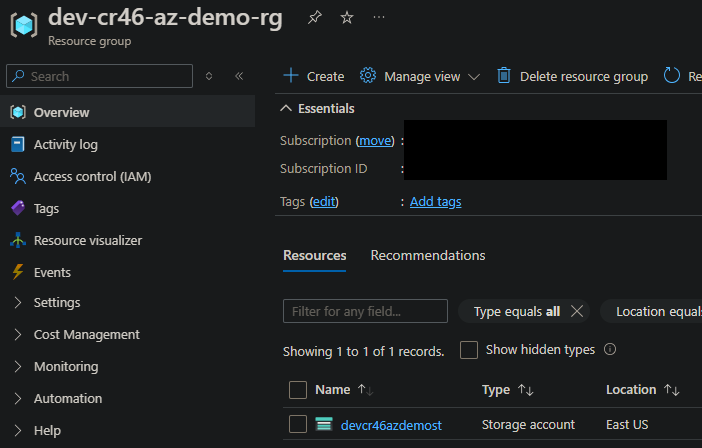Mark resource group as favorite star

point(347,17)
